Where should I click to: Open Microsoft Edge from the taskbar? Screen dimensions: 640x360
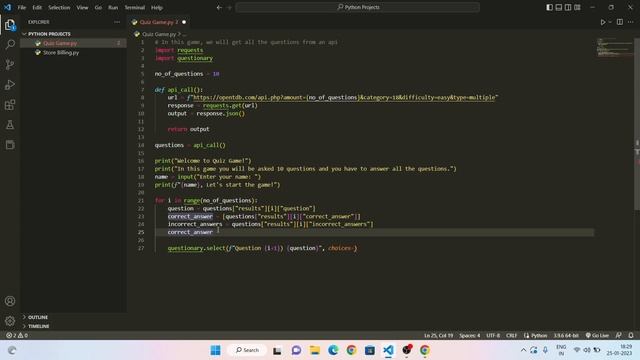(333, 350)
